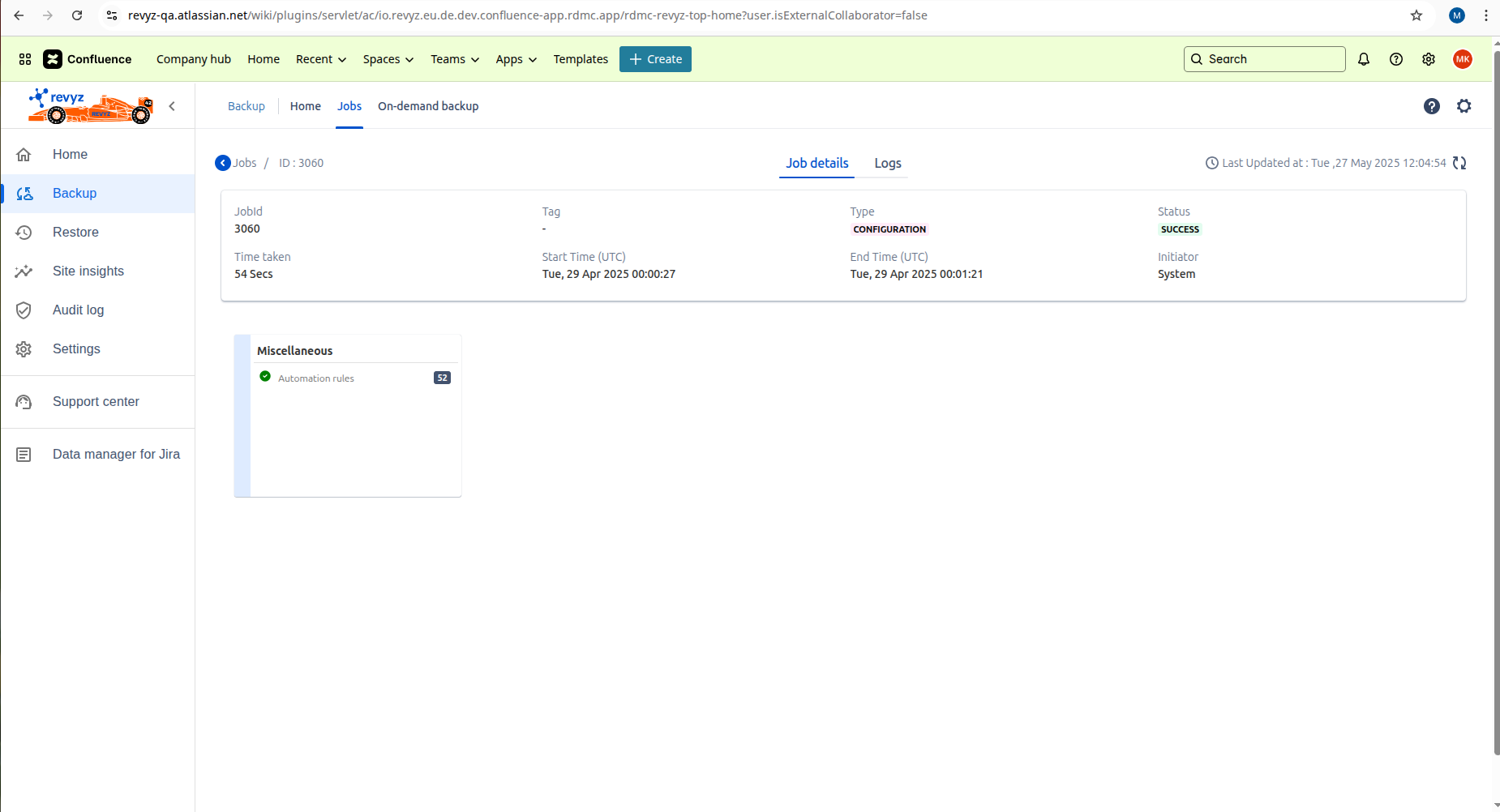Open the Apps dropdown menu
Viewport: 1500px width, 812px height.
point(516,58)
